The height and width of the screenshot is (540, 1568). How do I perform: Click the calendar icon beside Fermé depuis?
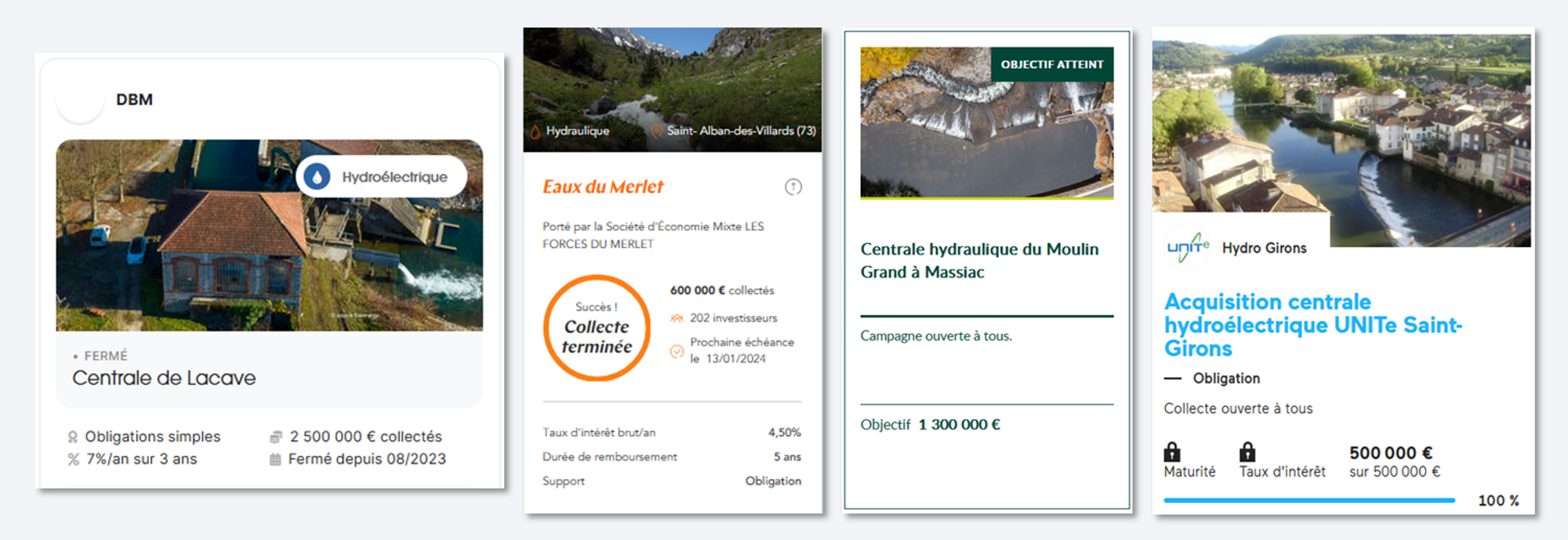[275, 459]
